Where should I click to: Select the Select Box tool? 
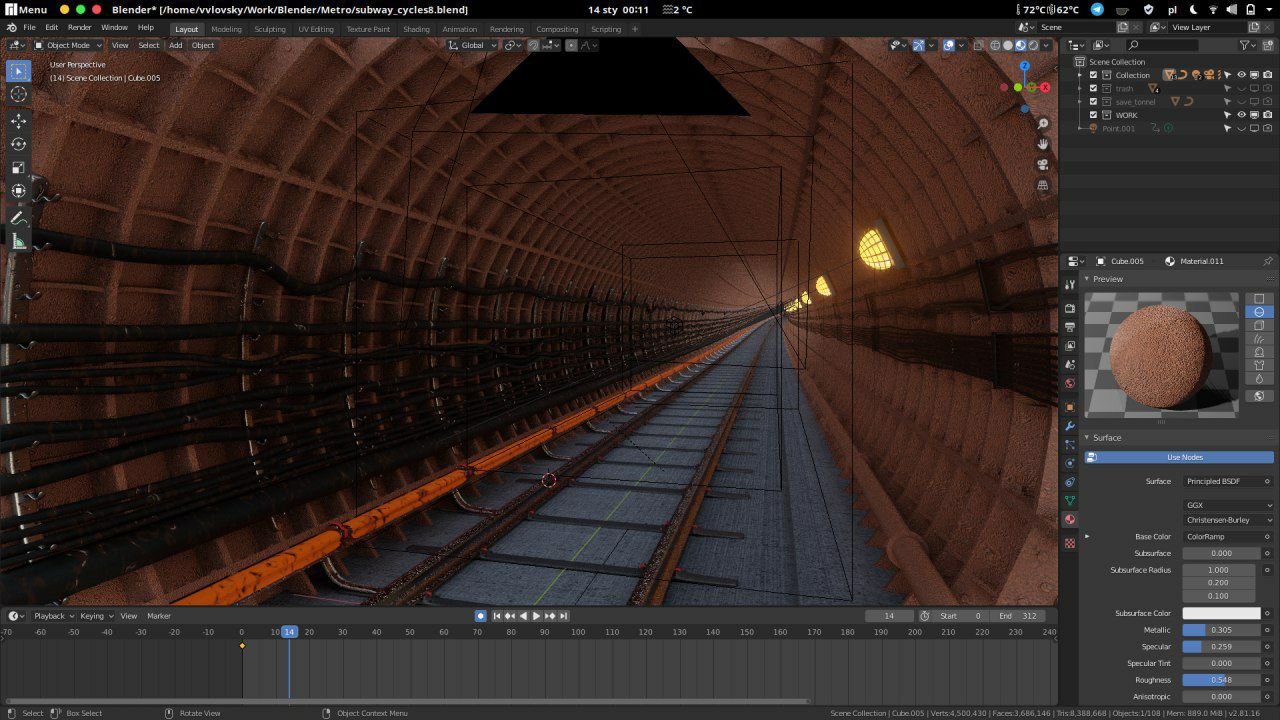(18, 71)
